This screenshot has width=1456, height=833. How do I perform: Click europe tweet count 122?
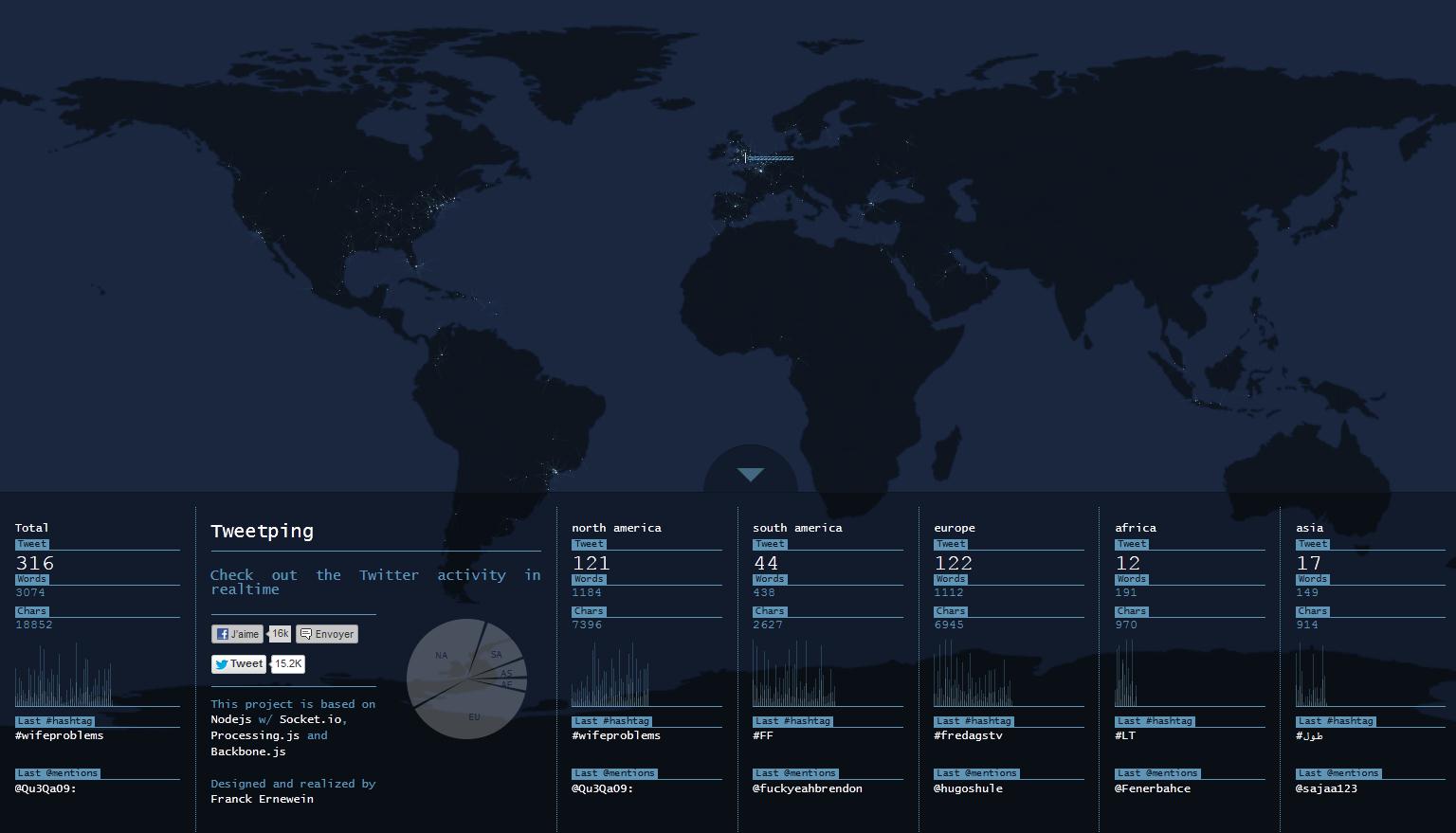click(954, 563)
